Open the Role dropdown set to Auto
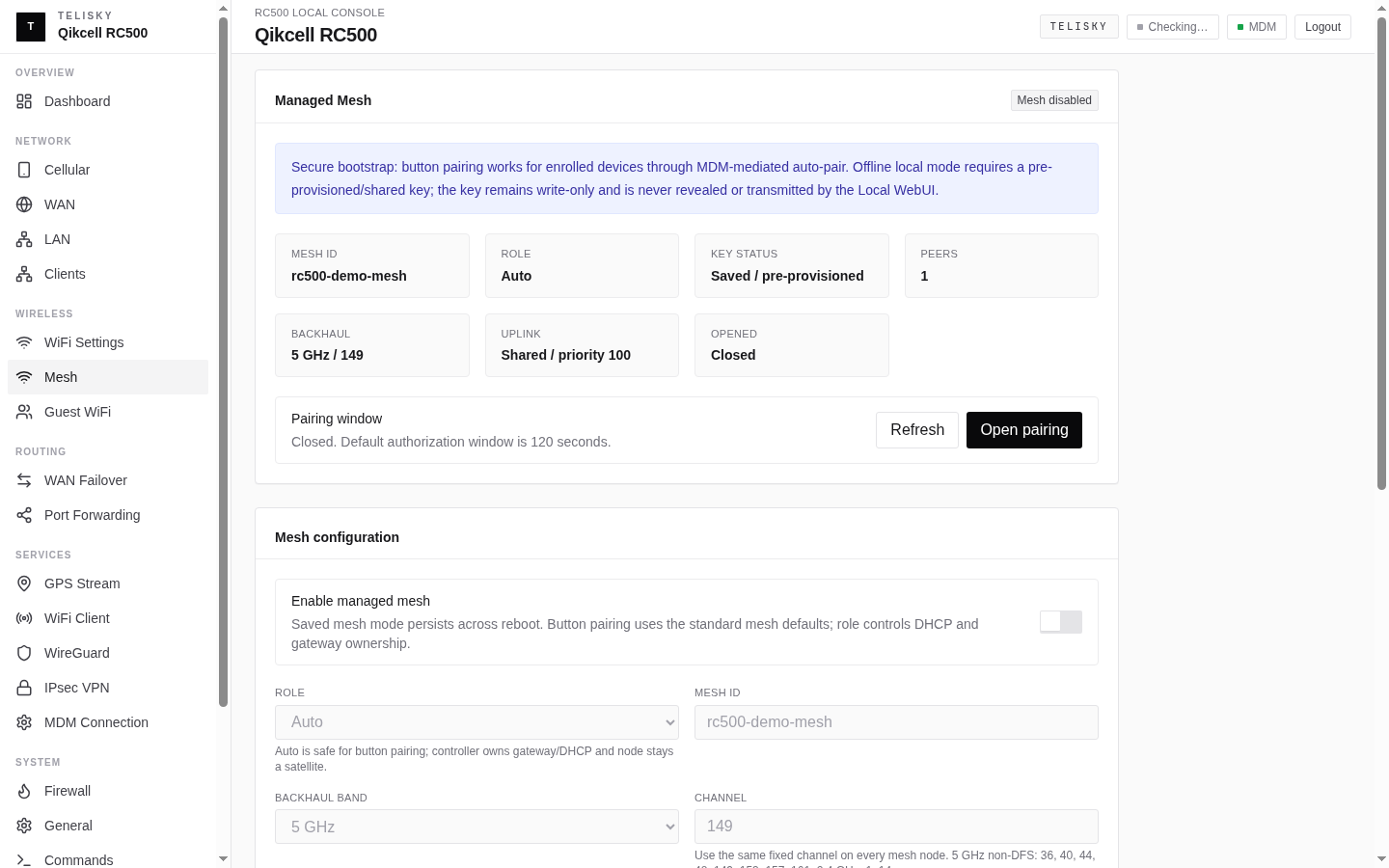 click(x=477, y=722)
